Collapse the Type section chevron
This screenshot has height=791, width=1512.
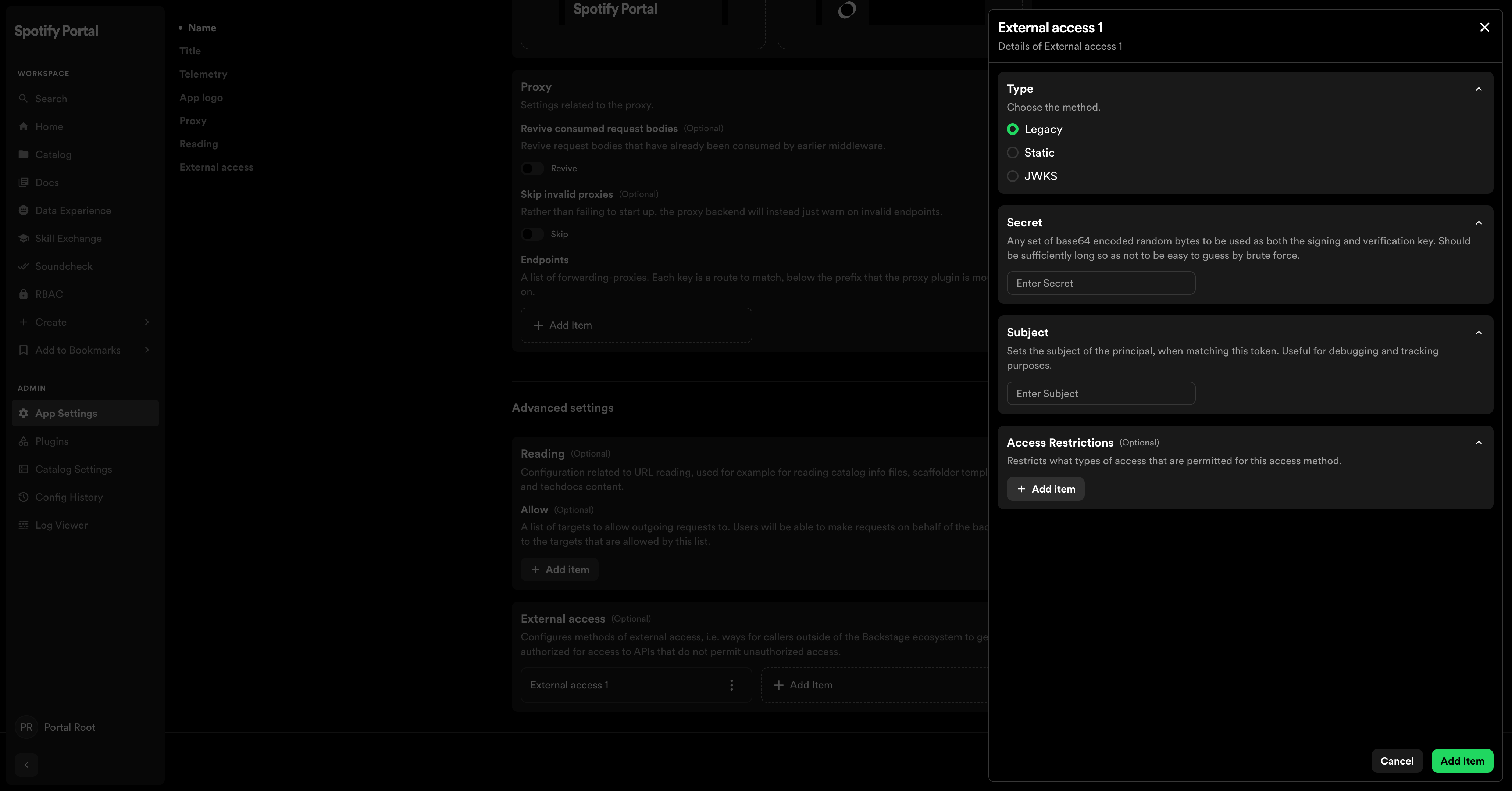1479,89
